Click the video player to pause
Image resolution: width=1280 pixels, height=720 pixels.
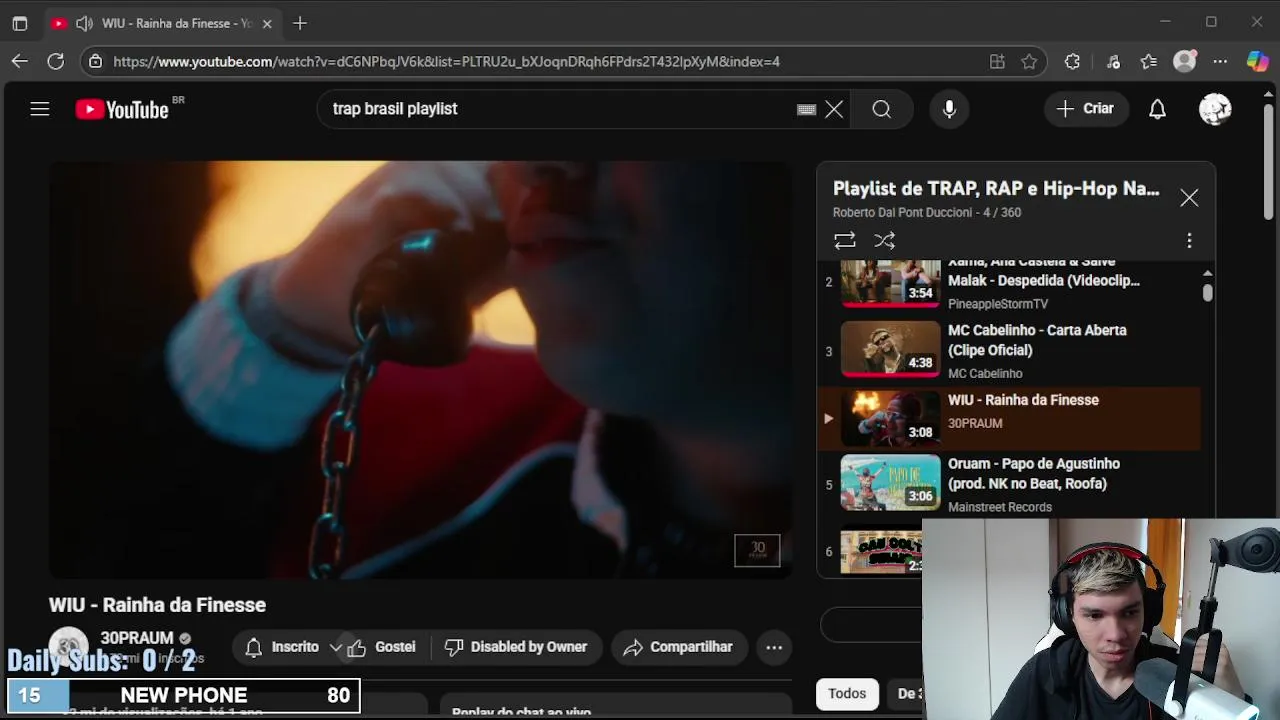click(420, 370)
